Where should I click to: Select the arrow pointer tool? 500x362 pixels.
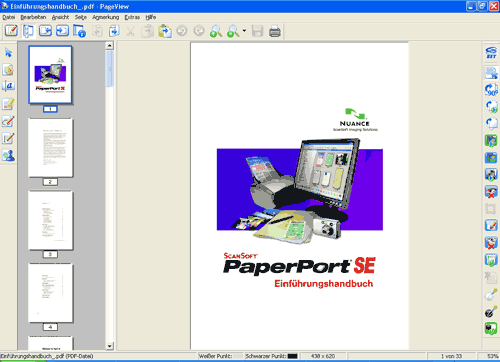[8, 53]
